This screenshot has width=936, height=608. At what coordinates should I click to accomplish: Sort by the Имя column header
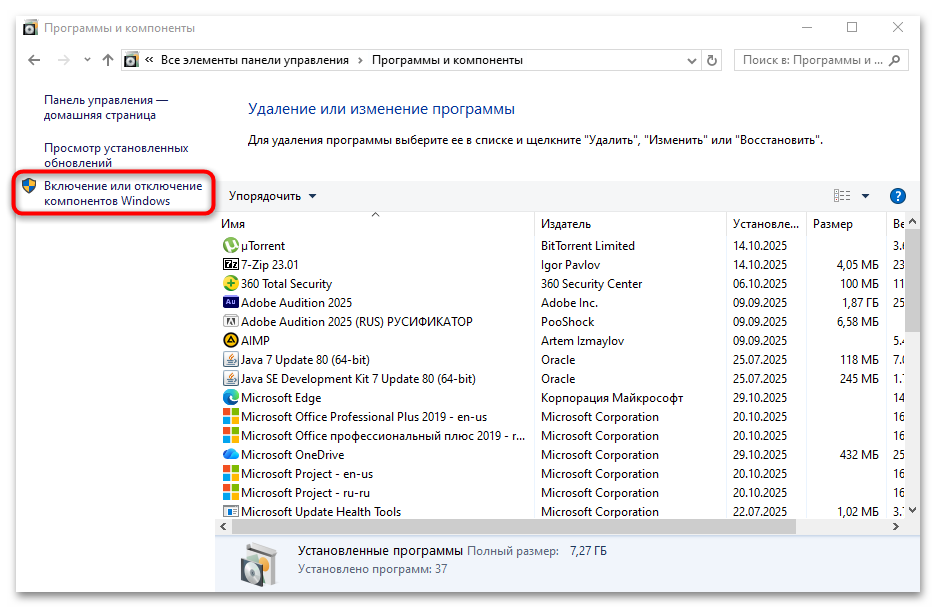point(375,224)
